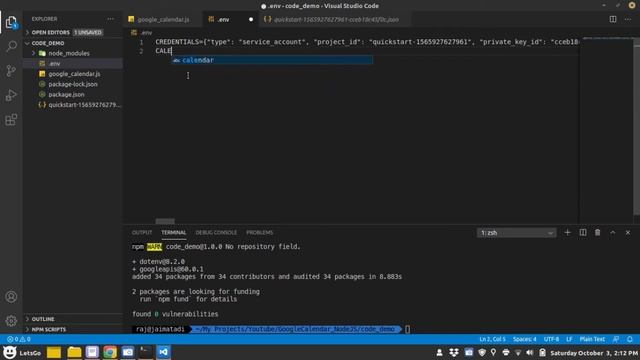Click the .env breadcrumb

[x=142, y=33]
